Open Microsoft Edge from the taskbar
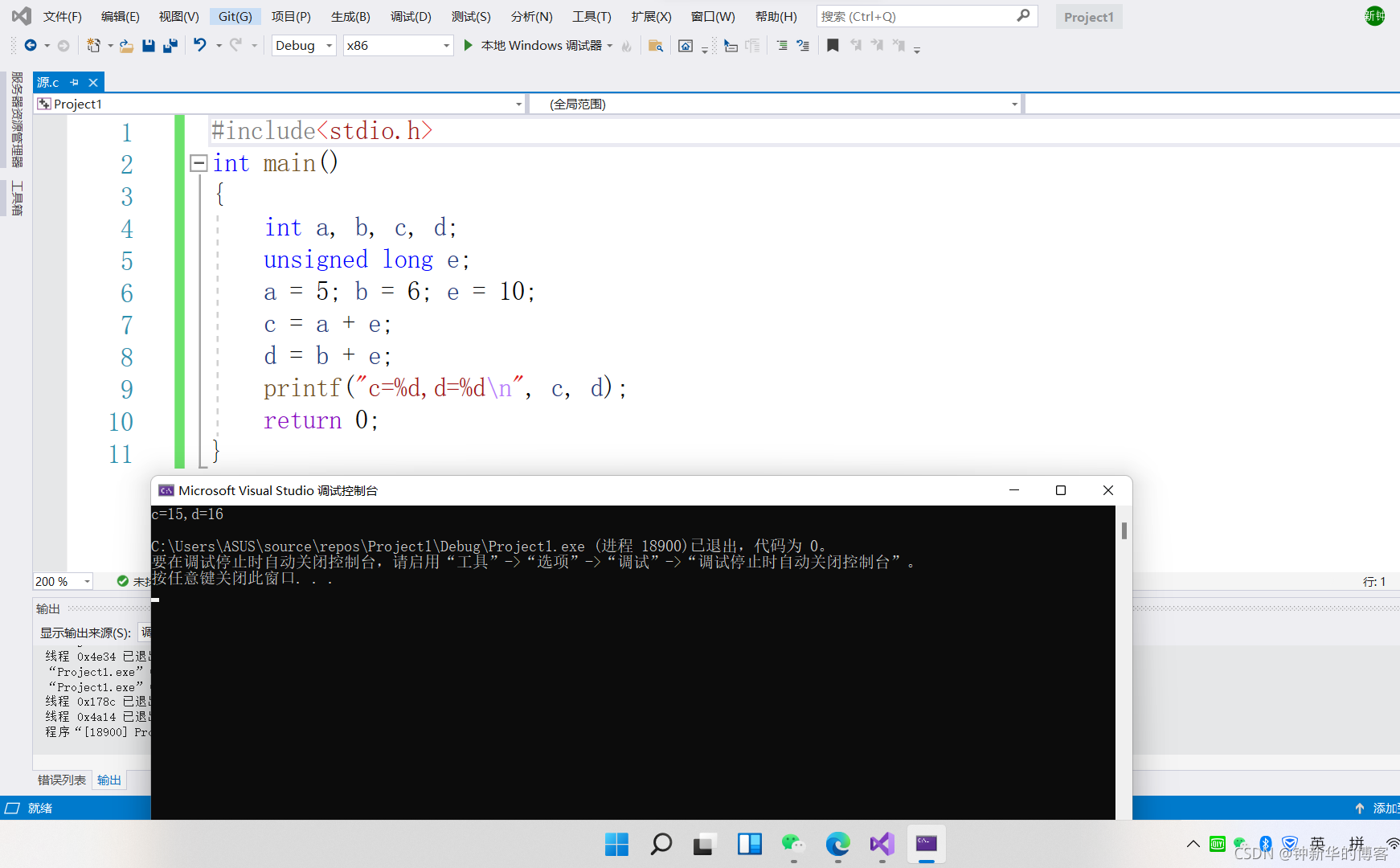Viewport: 1400px width, 868px height. 837,844
